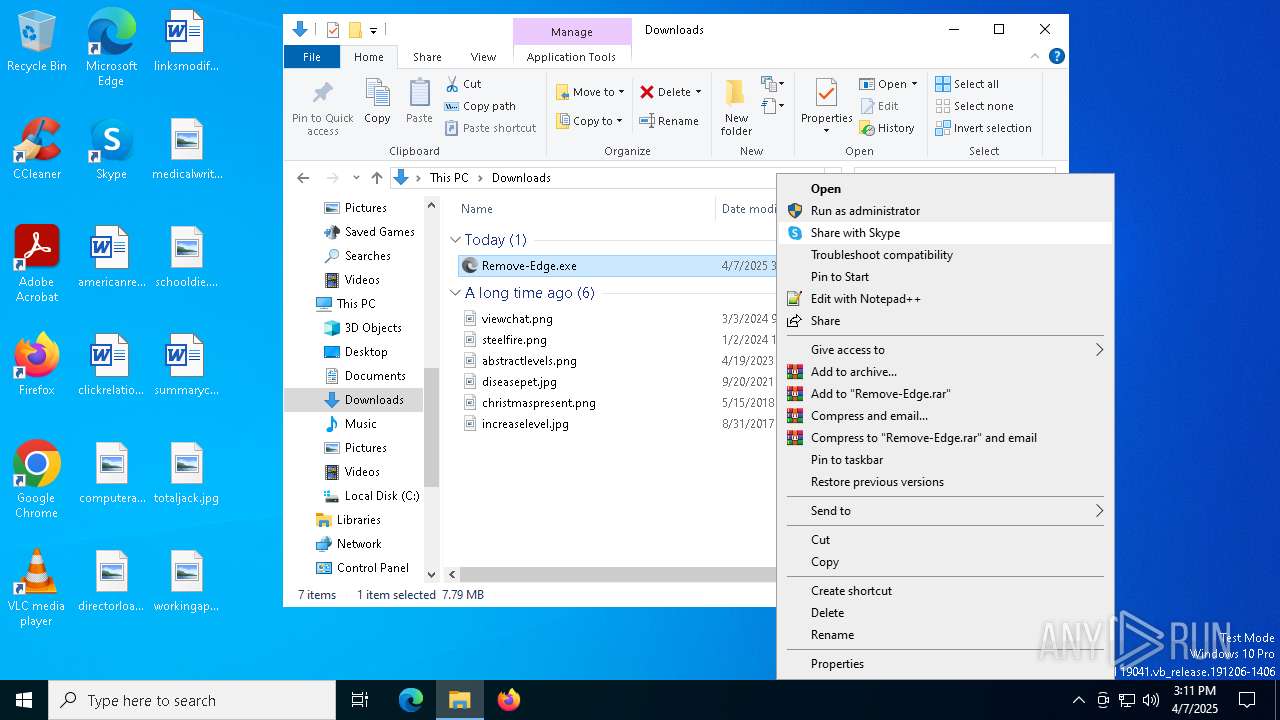Sort by the Name column header
This screenshot has width=1280, height=720.
(476, 209)
